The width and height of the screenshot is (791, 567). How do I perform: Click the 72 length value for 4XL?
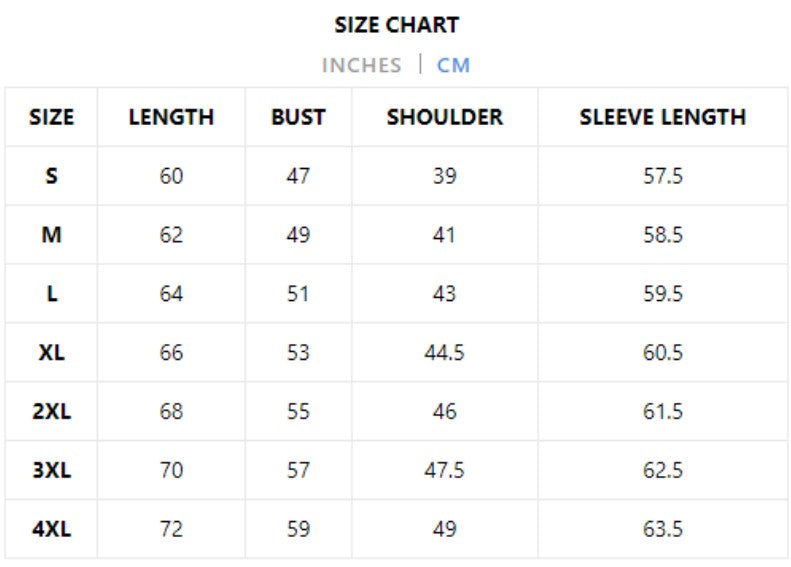click(171, 529)
